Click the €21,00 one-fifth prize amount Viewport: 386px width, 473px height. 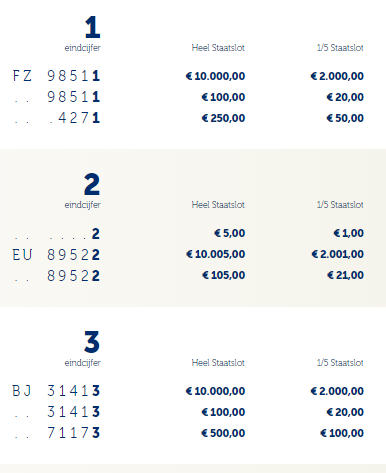point(345,275)
